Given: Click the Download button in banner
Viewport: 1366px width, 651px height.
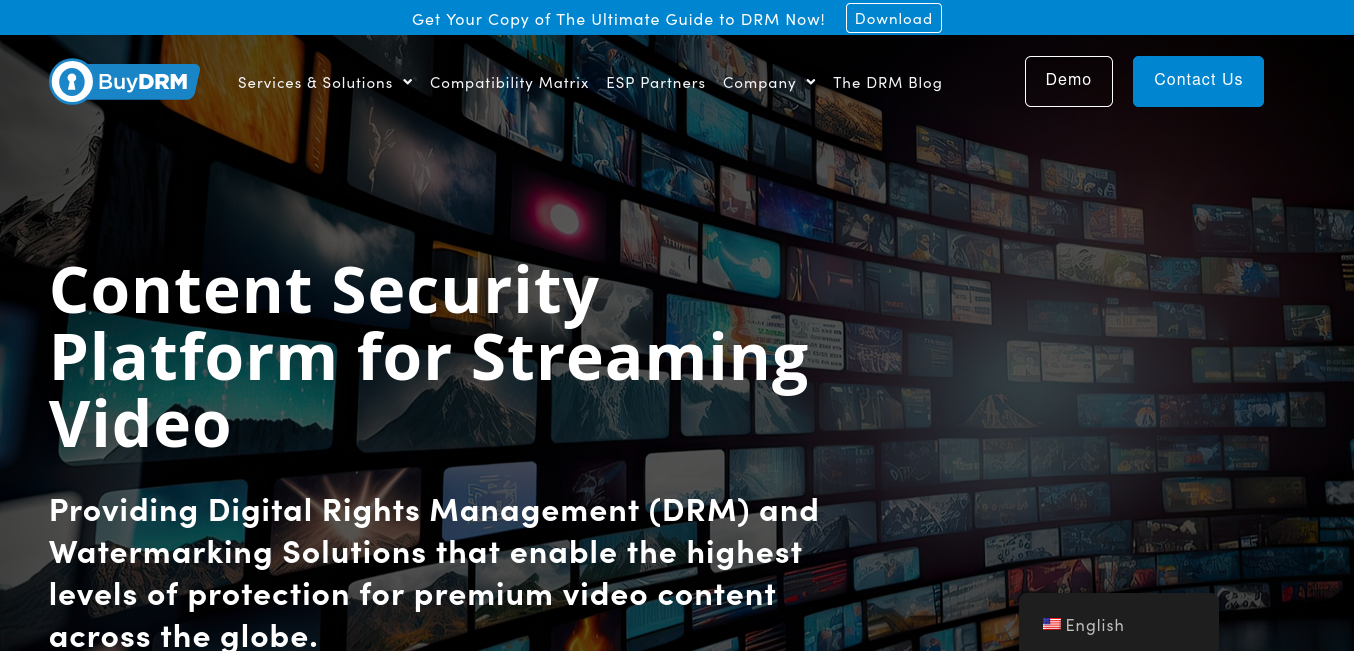Looking at the screenshot, I should [894, 18].
